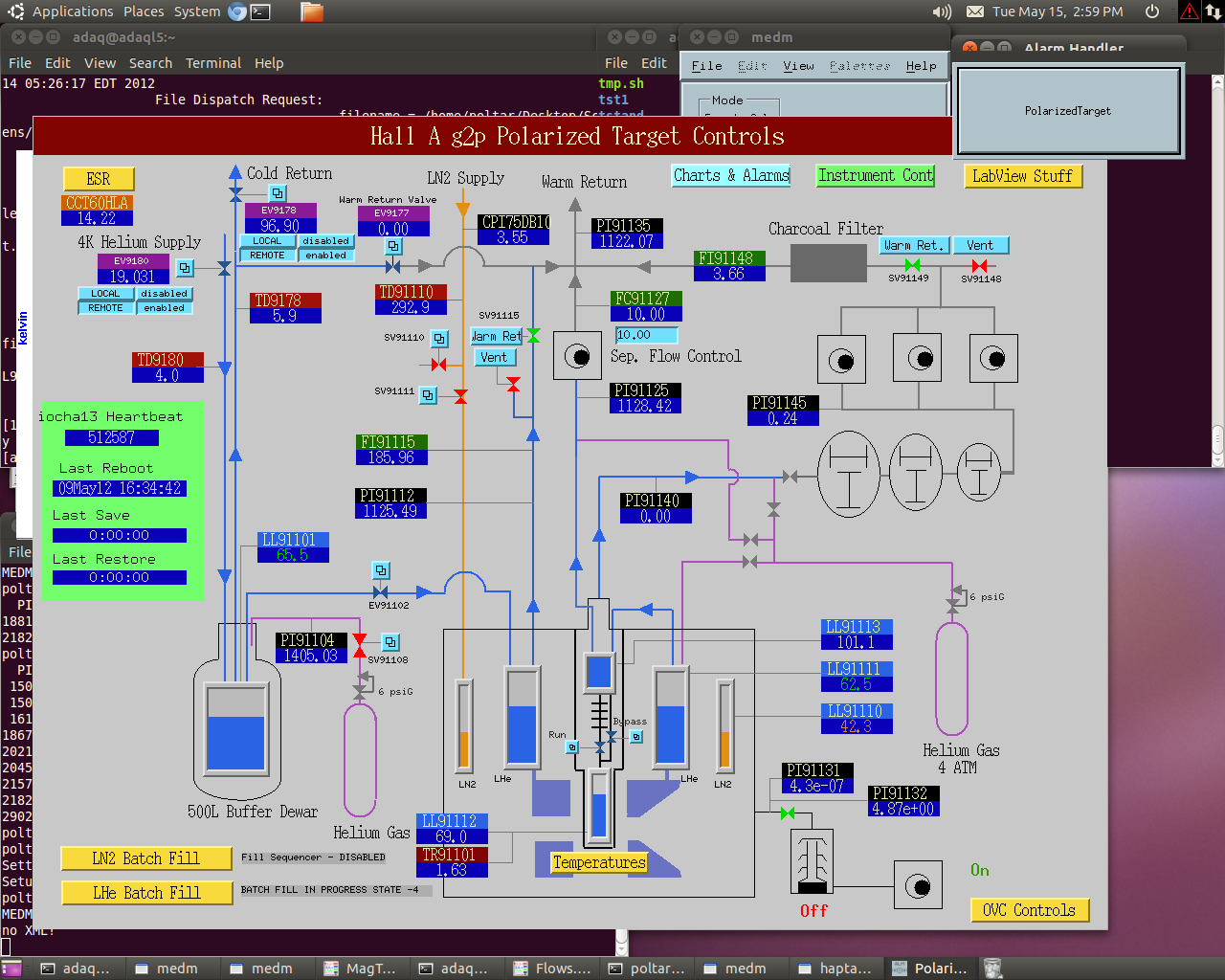Launch Chrome browser from top panel

[237, 11]
